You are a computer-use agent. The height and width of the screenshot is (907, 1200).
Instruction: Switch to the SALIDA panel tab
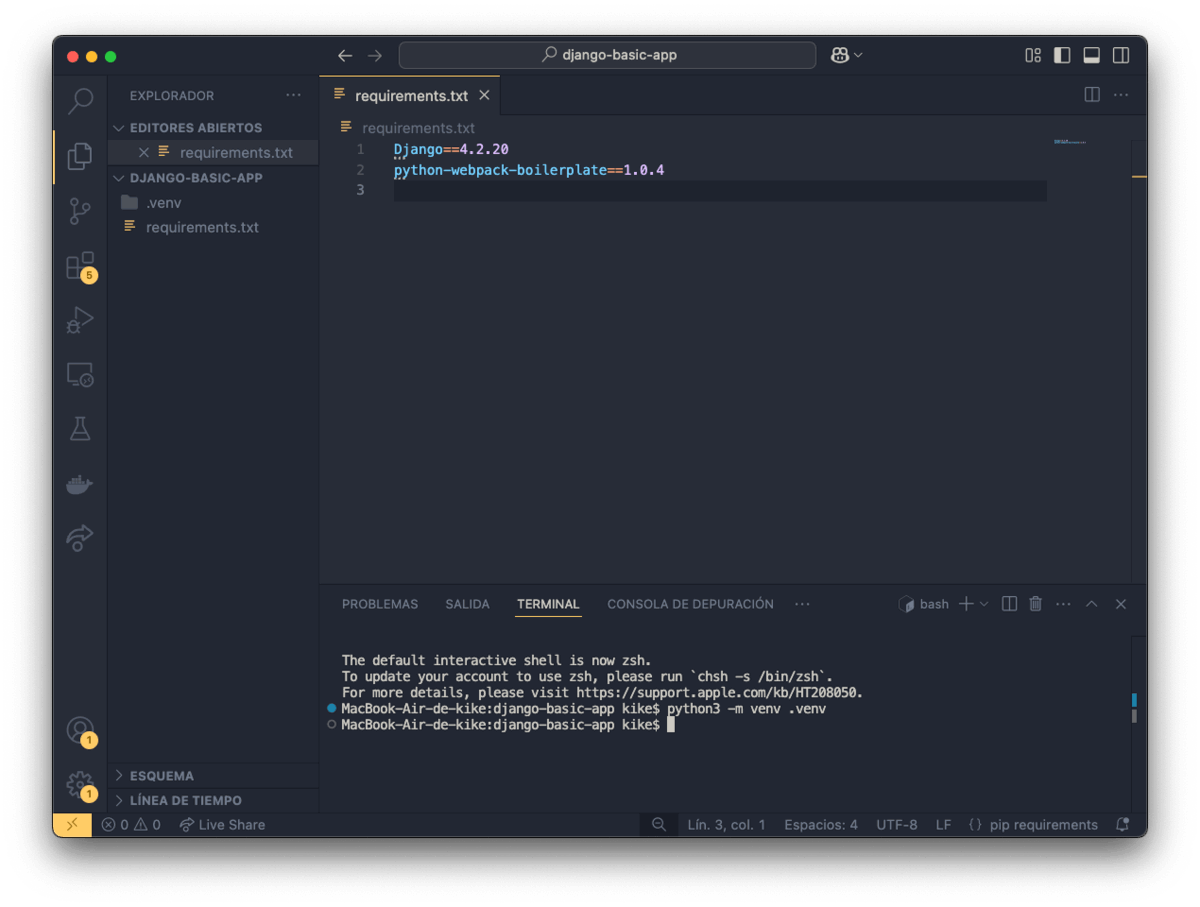click(467, 604)
